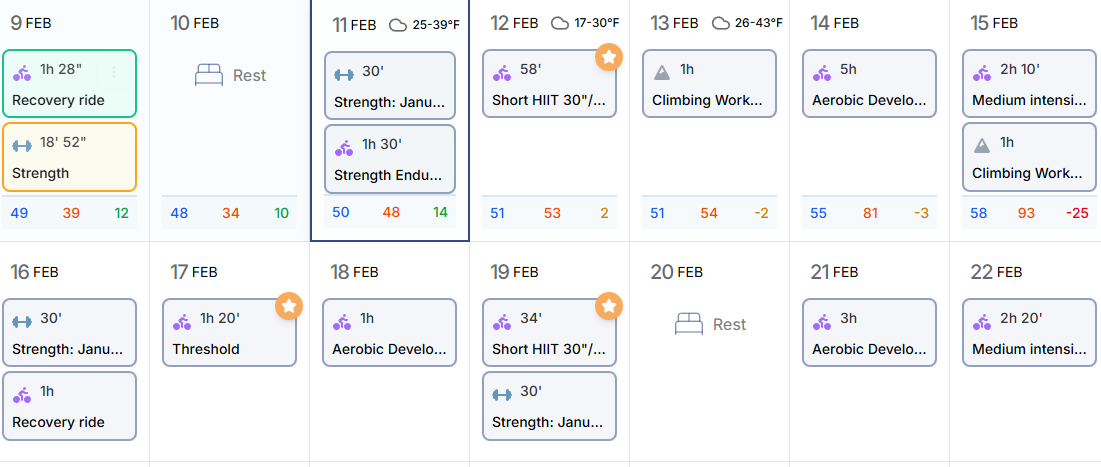Click the orange load value 93 on 15 Feb

coord(1027,213)
